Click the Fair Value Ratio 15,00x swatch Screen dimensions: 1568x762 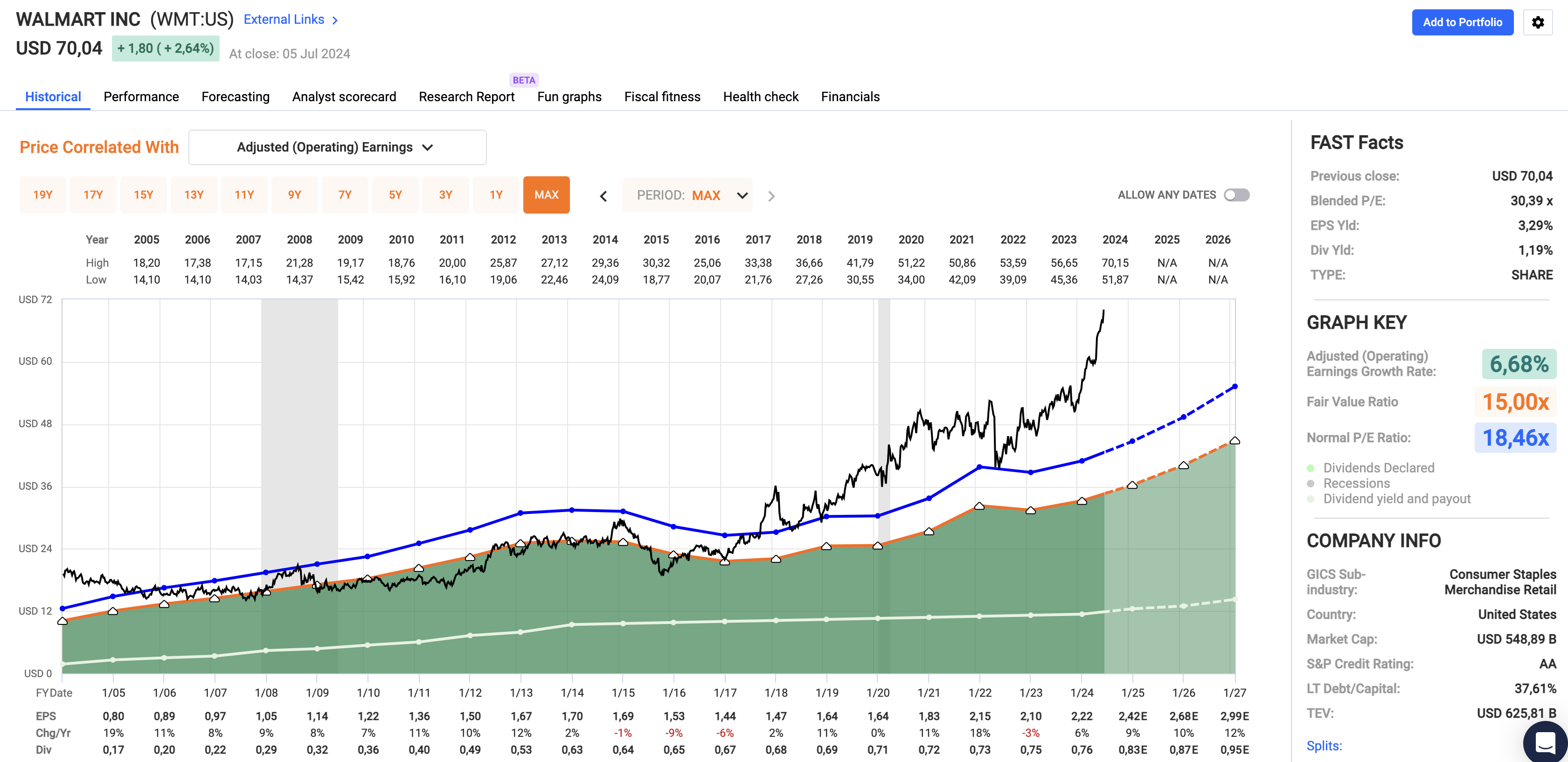(1515, 402)
